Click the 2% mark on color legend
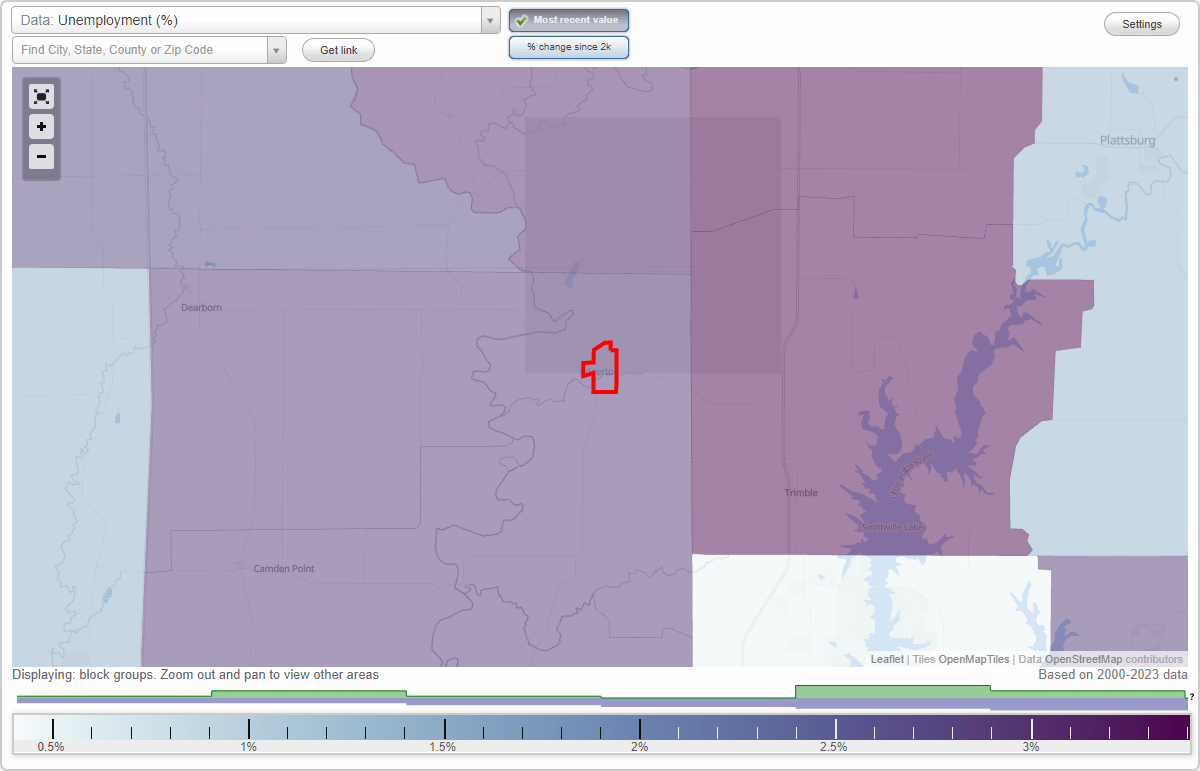Screen dimensions: 1200x771 pyautogui.click(x=639, y=747)
